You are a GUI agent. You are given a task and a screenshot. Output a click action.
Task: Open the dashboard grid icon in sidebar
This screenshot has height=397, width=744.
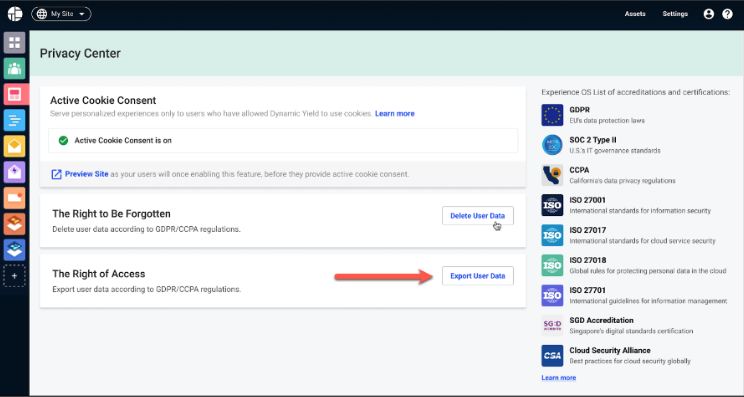point(14,43)
